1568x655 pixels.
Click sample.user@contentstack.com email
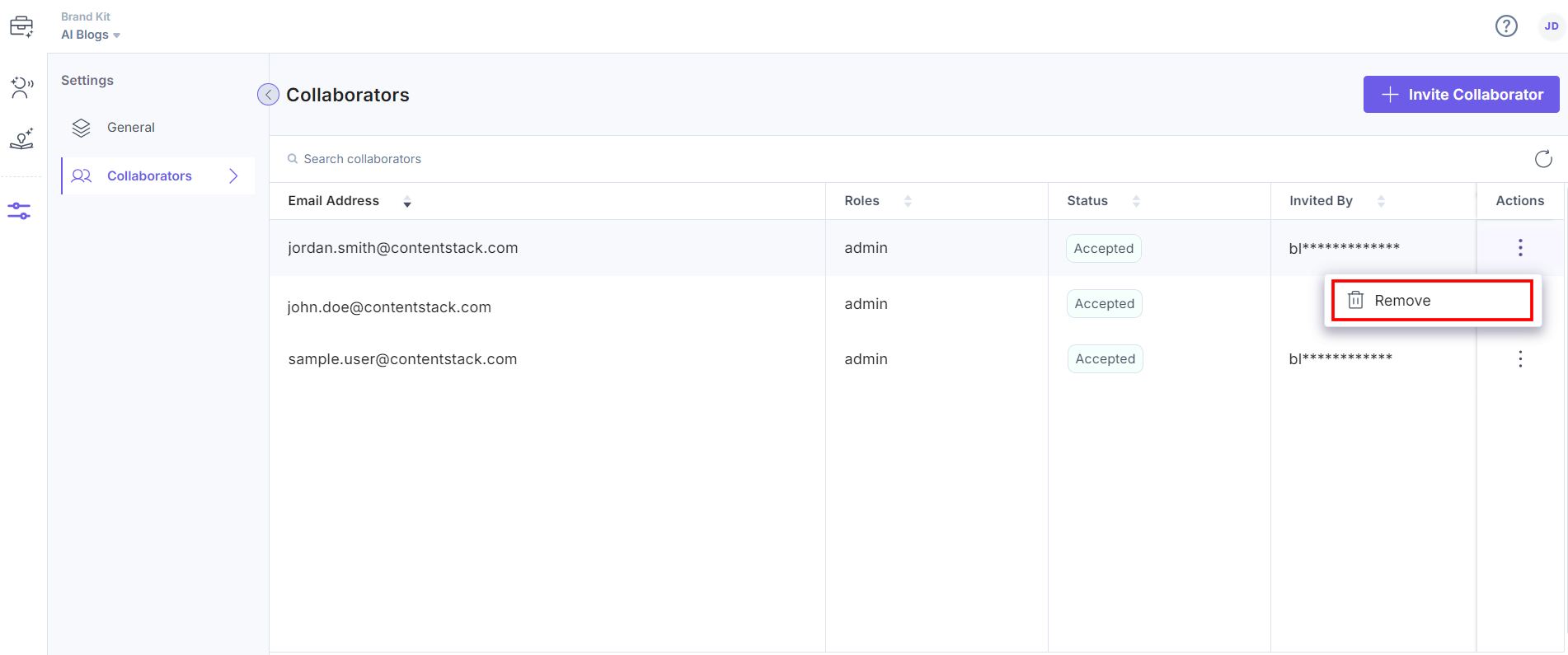tap(402, 359)
